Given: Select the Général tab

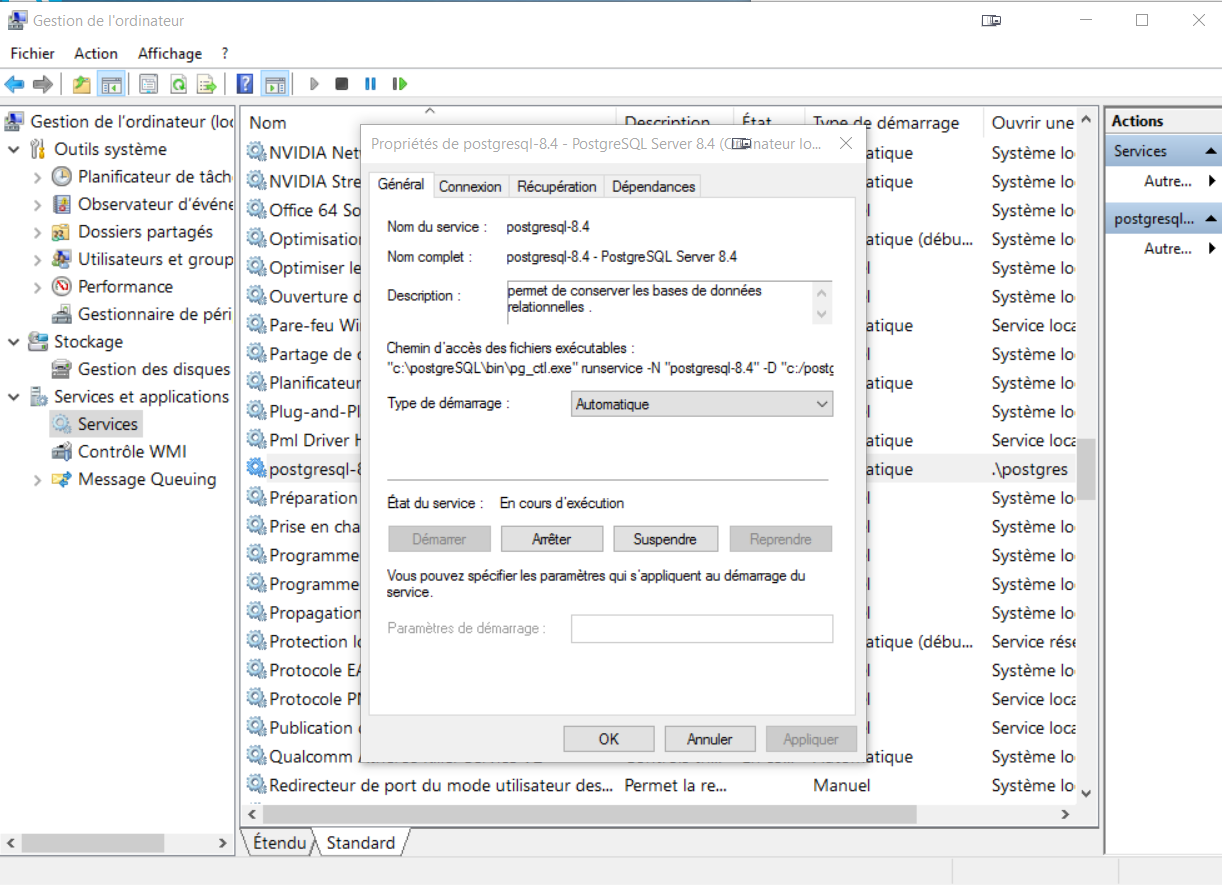Looking at the screenshot, I should [401, 184].
